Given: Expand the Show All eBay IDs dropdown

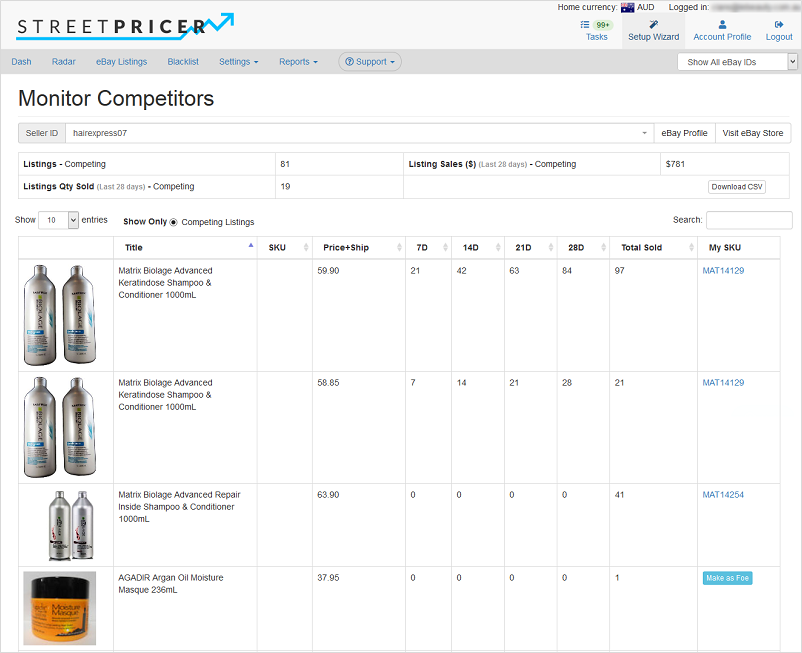Looking at the screenshot, I should click(737, 62).
